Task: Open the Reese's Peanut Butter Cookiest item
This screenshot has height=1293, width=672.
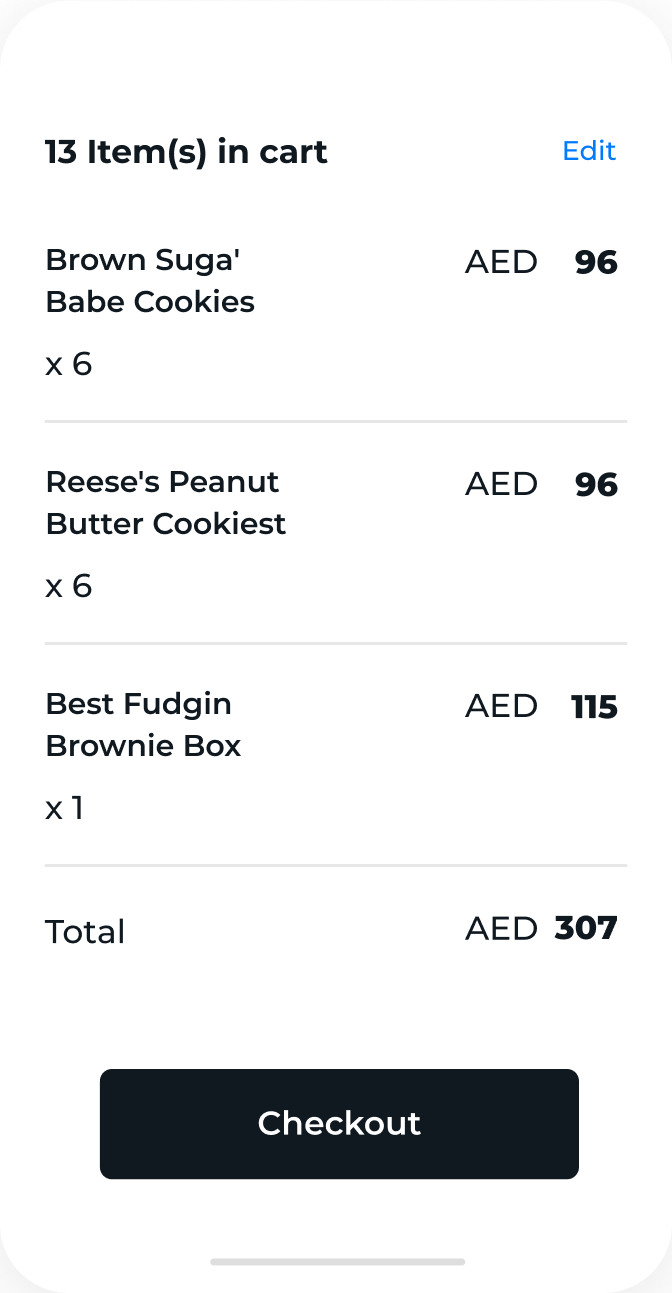Action: (x=166, y=503)
